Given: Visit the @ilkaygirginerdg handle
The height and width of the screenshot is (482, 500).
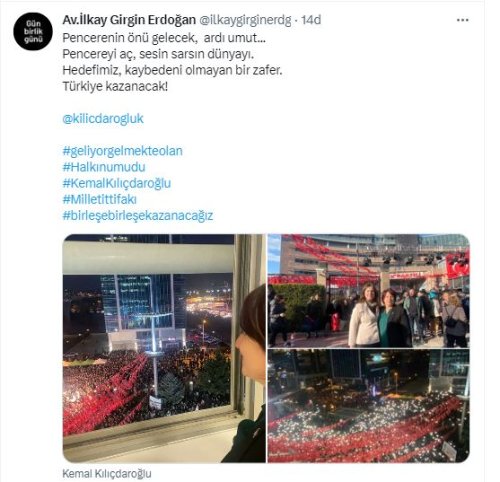Looking at the screenshot, I should click(245, 20).
